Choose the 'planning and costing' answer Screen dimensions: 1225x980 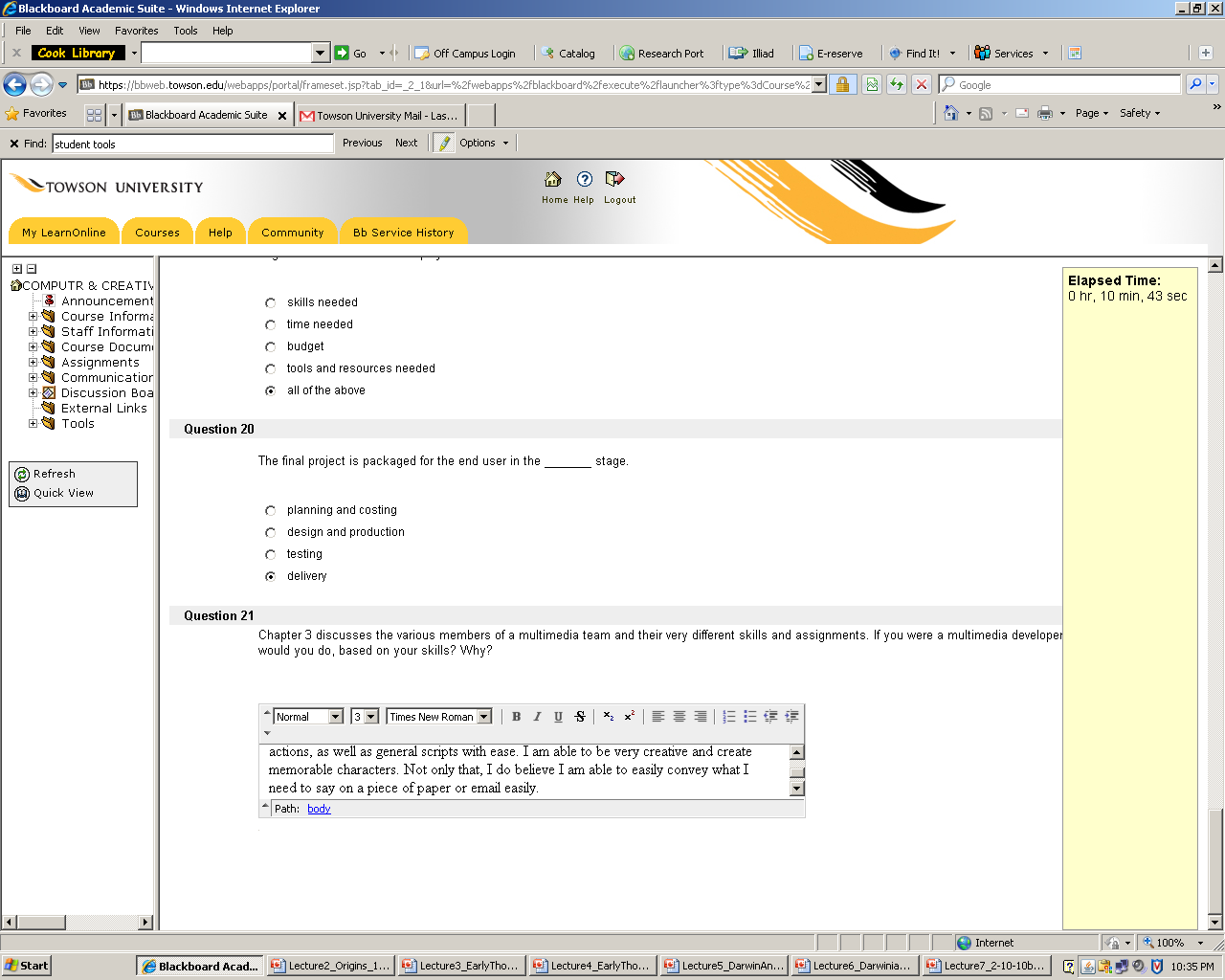(271, 511)
